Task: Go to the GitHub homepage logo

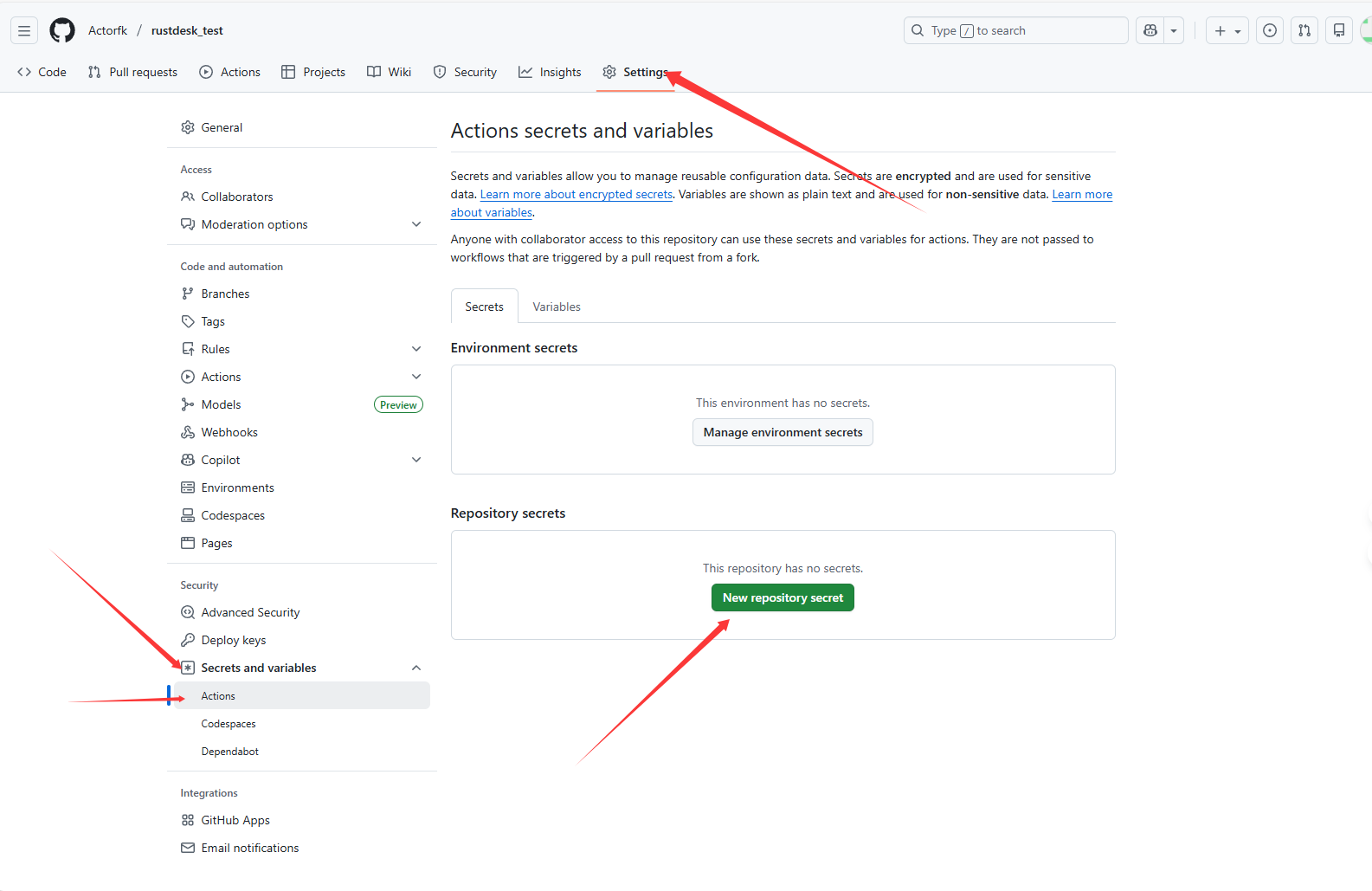Action: pyautogui.click(x=62, y=30)
